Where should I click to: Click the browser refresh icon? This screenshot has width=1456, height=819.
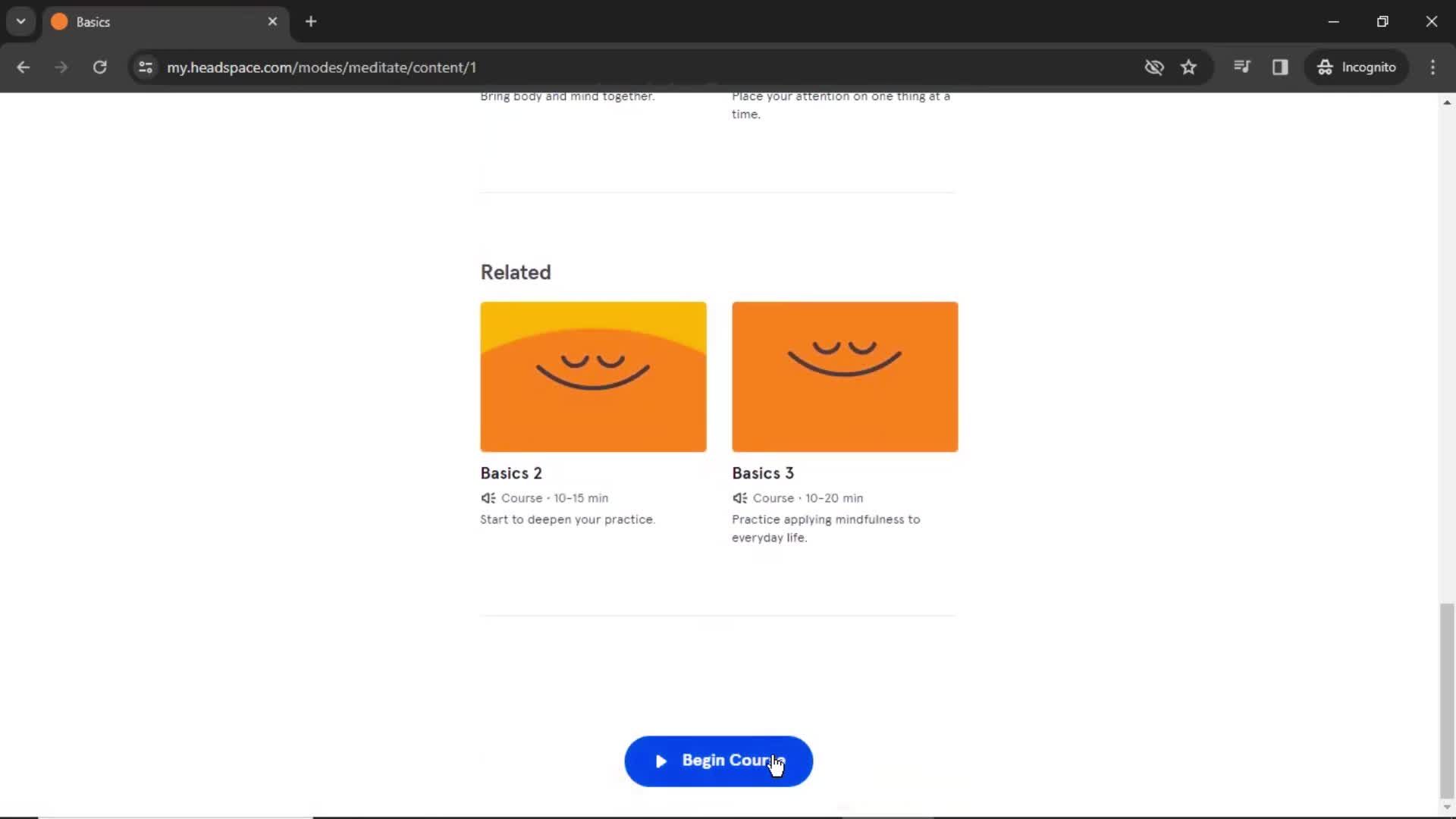[99, 67]
